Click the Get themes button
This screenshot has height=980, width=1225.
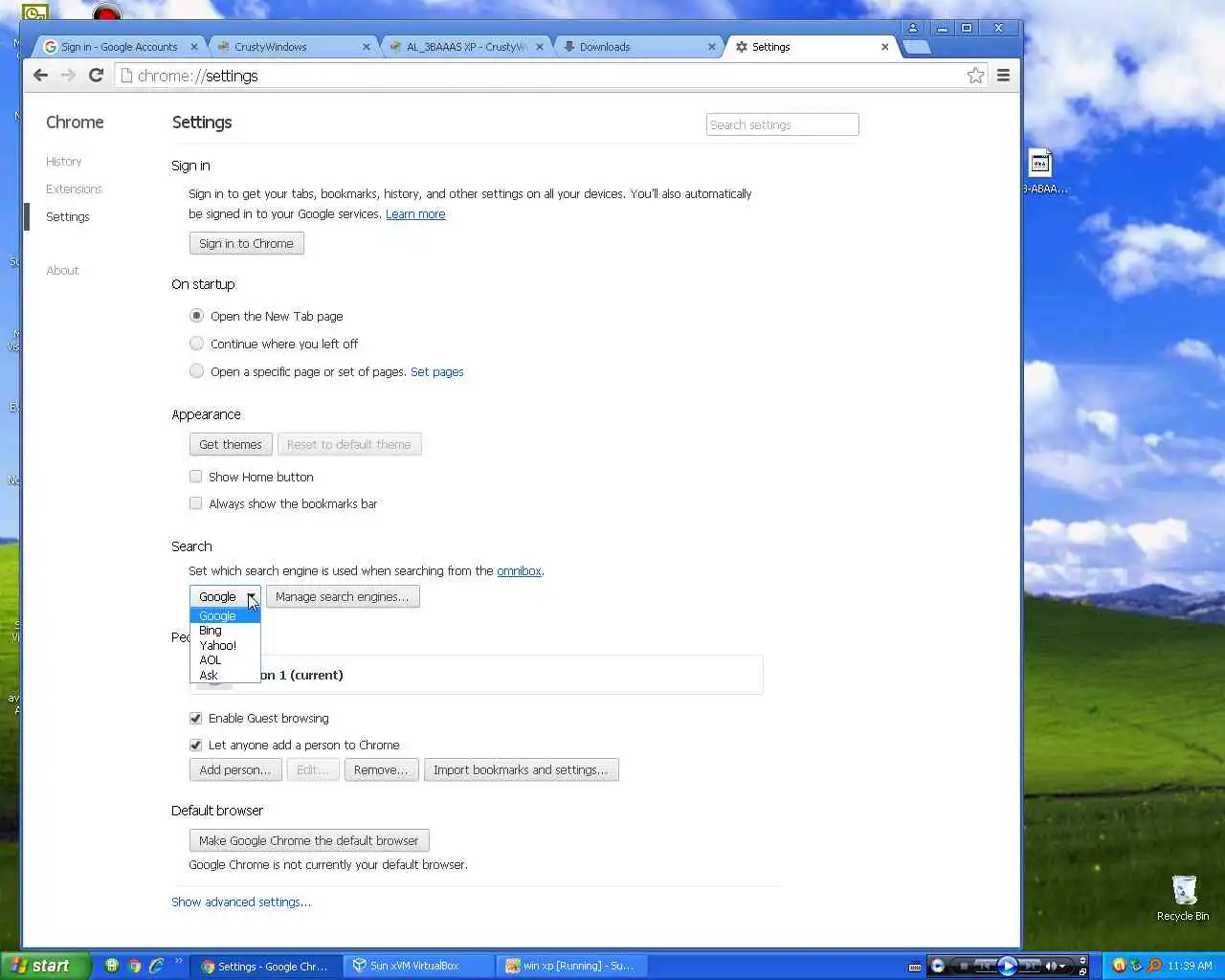point(231,444)
